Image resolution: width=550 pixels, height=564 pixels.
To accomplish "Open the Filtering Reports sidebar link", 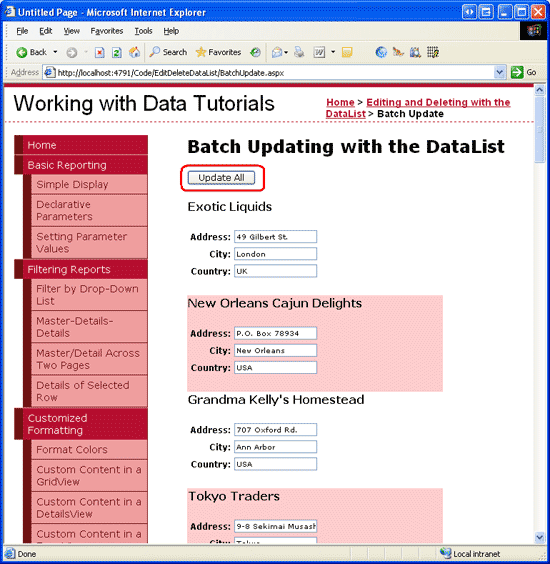I will point(69,269).
